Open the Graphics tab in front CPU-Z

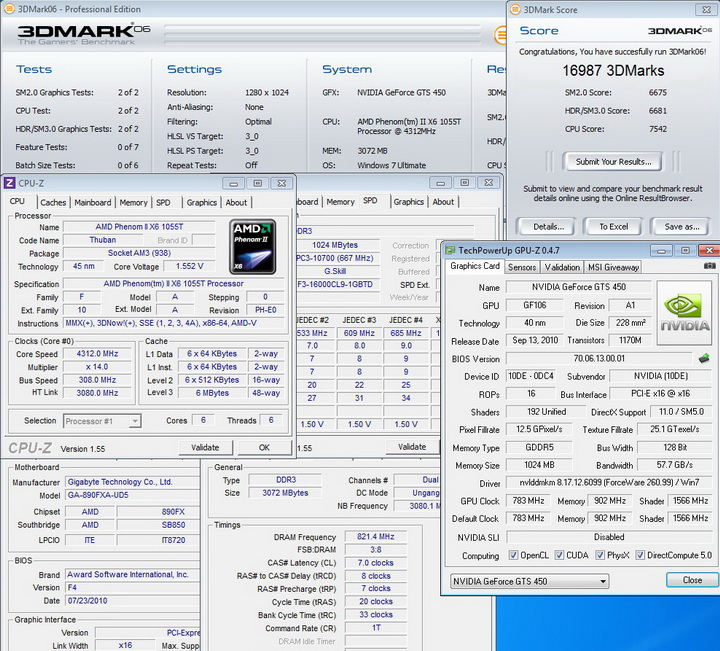click(202, 202)
